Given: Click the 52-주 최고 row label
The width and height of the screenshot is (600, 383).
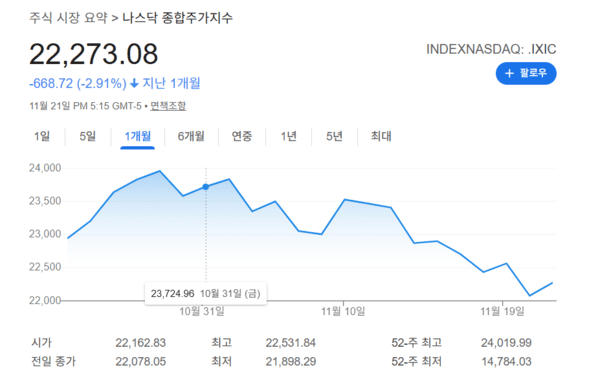Looking at the screenshot, I should (x=416, y=342).
